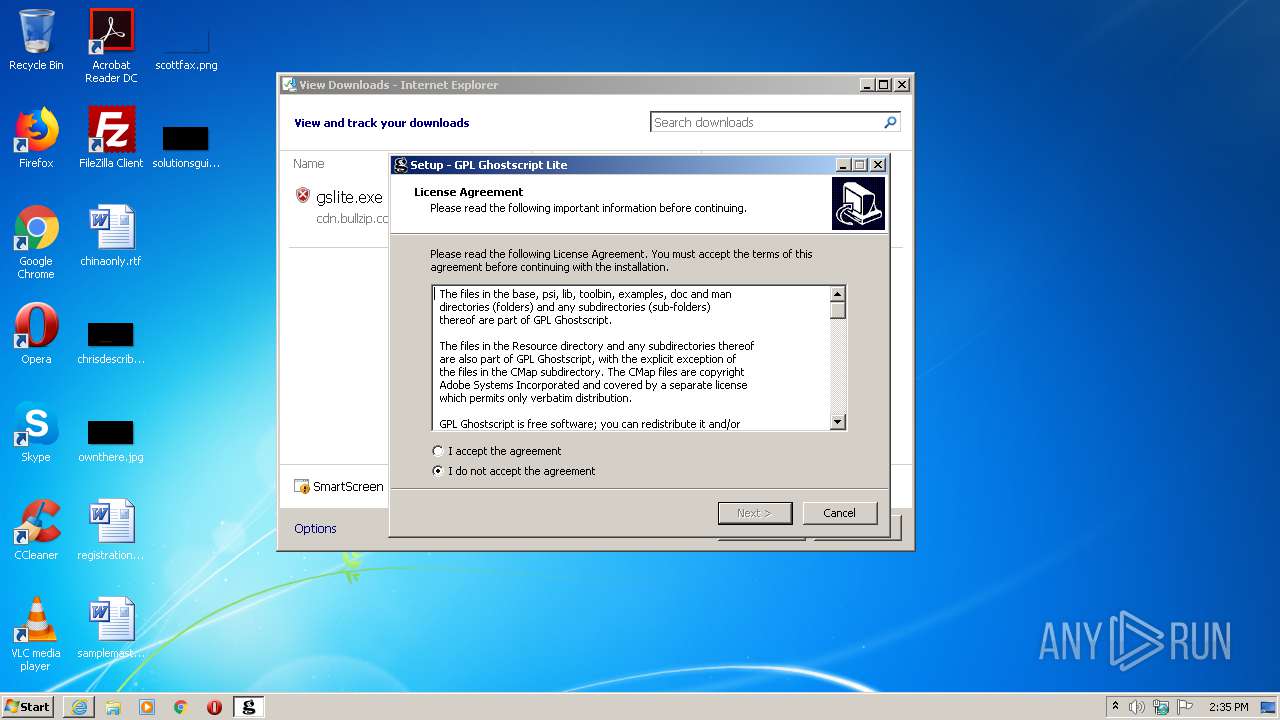Select ownthere.jpg desktop file

point(111,440)
